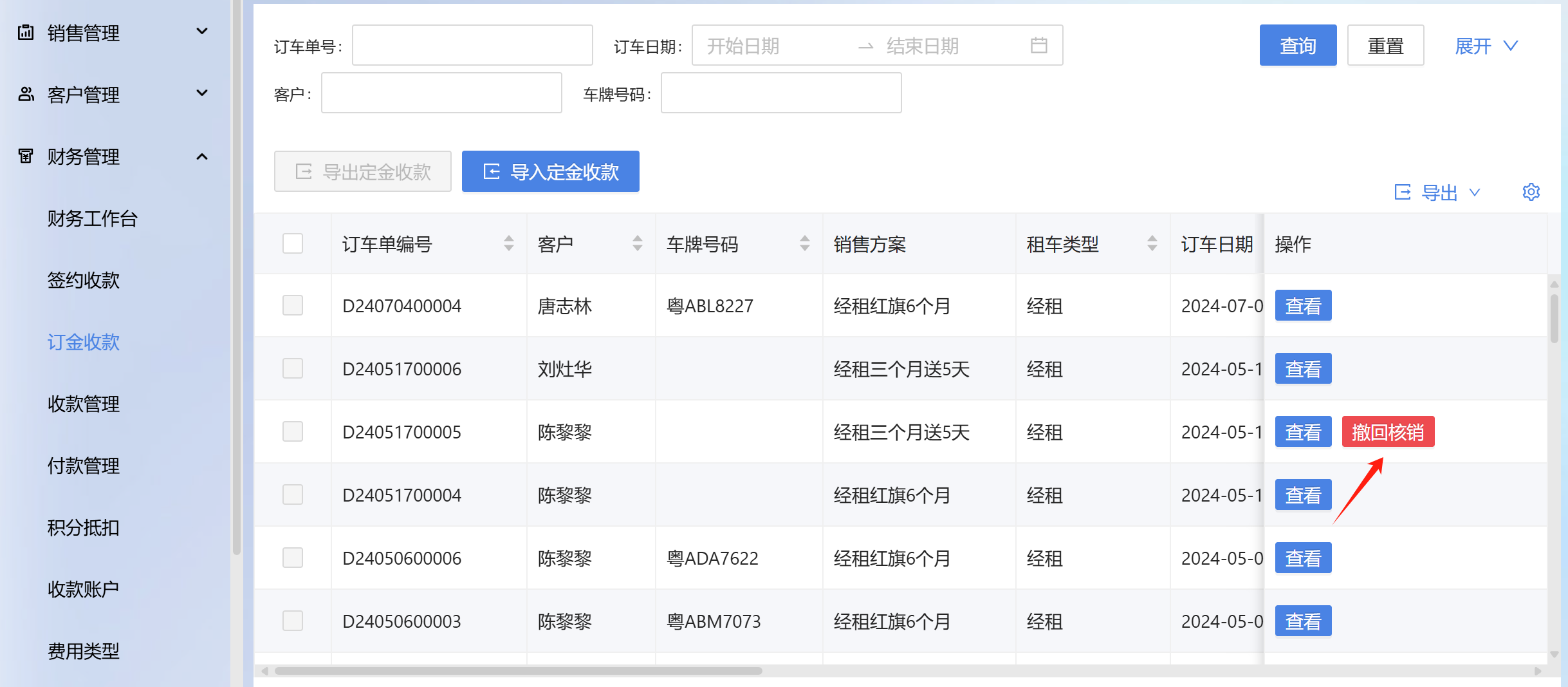Click the Customer Management people icon
1568x687 pixels.
click(x=26, y=94)
